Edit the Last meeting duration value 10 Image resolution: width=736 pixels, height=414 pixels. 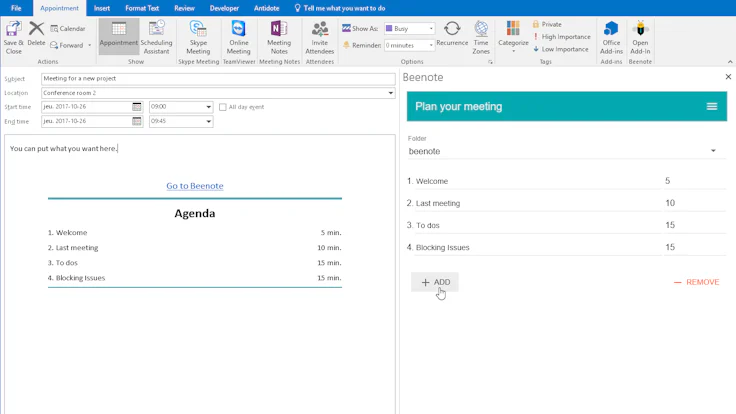[x=695, y=203]
